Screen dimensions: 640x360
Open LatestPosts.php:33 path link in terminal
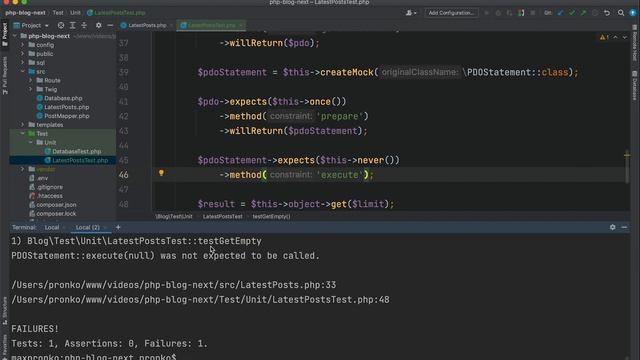pos(174,285)
